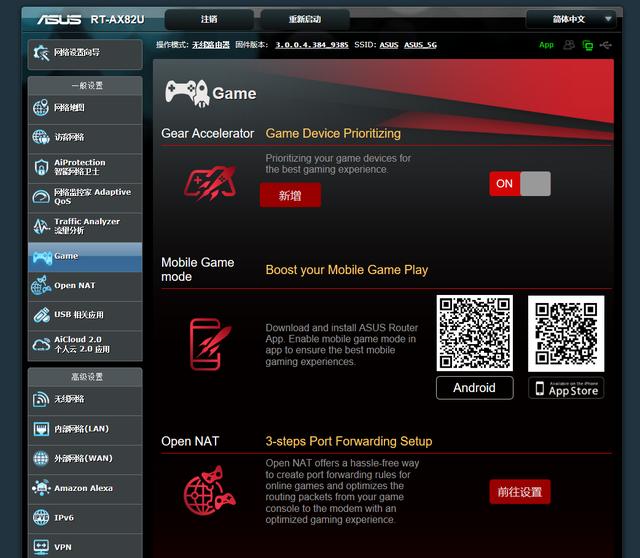
Task: Open the VPN menu item
Action: (x=85, y=546)
